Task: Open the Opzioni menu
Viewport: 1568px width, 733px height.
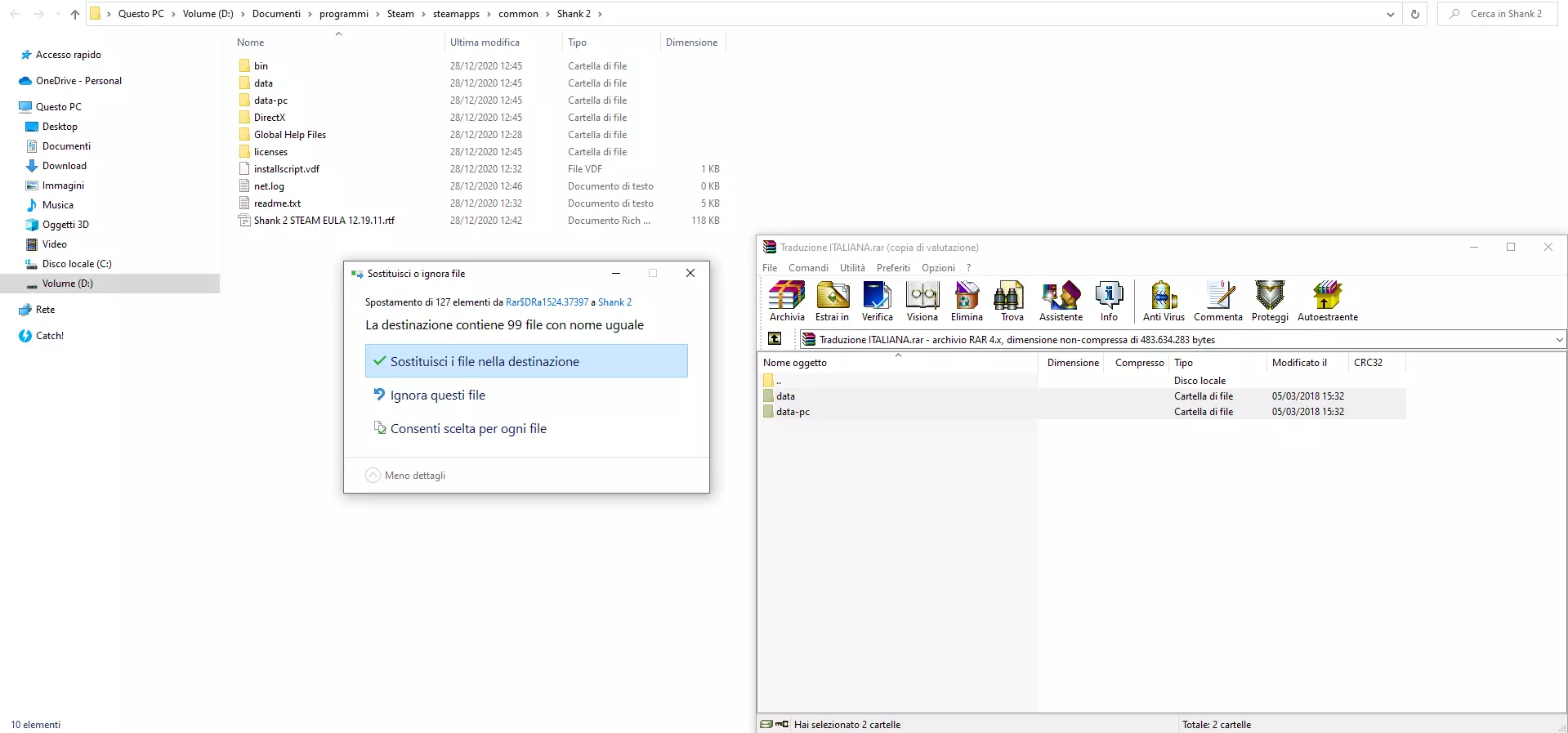Action: [938, 268]
